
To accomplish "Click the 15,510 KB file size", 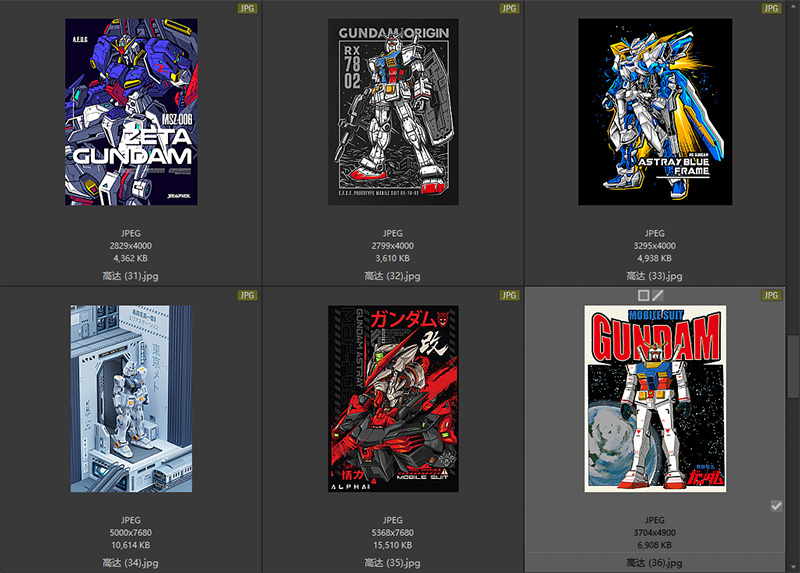I will pos(392,545).
